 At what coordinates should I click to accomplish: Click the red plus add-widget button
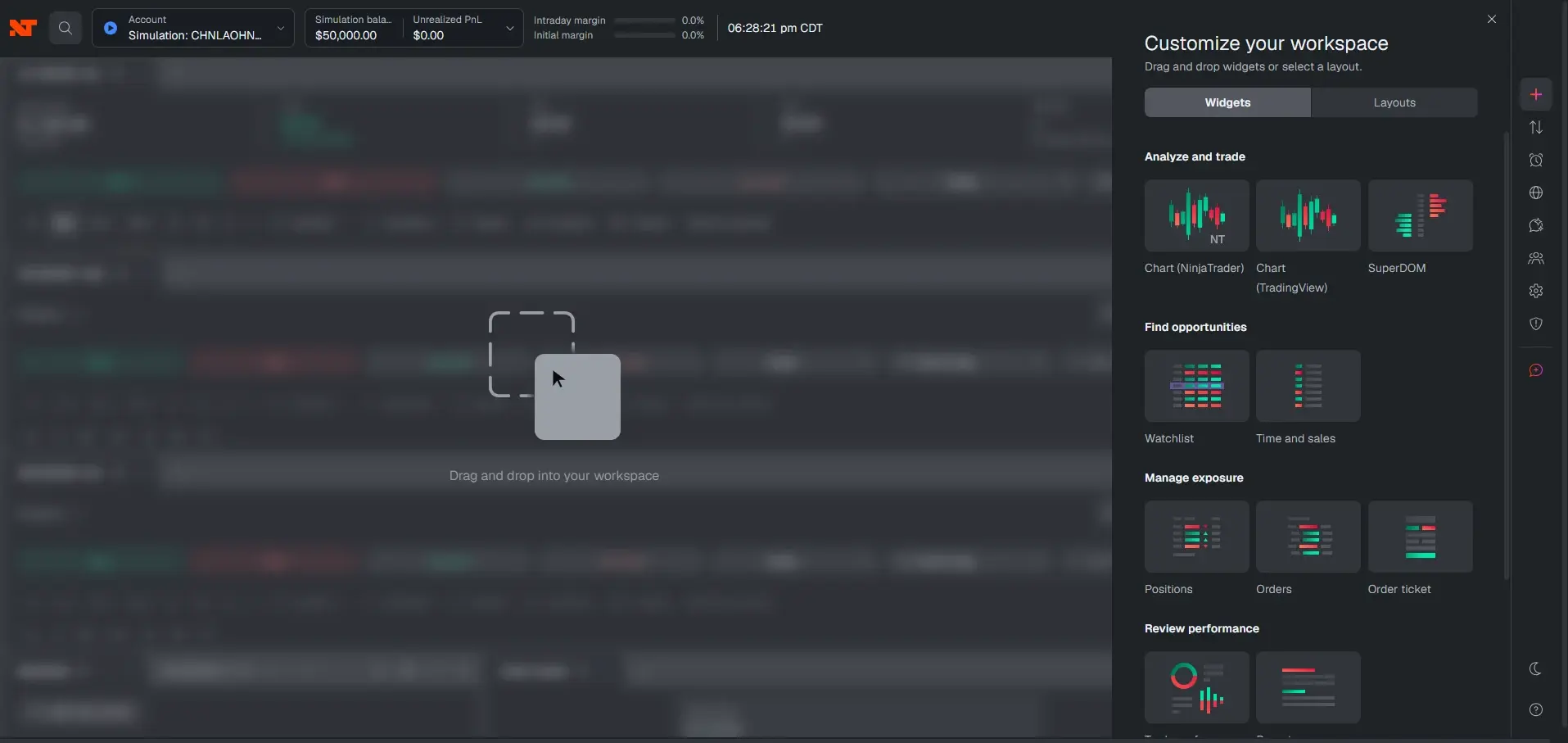[1535, 94]
